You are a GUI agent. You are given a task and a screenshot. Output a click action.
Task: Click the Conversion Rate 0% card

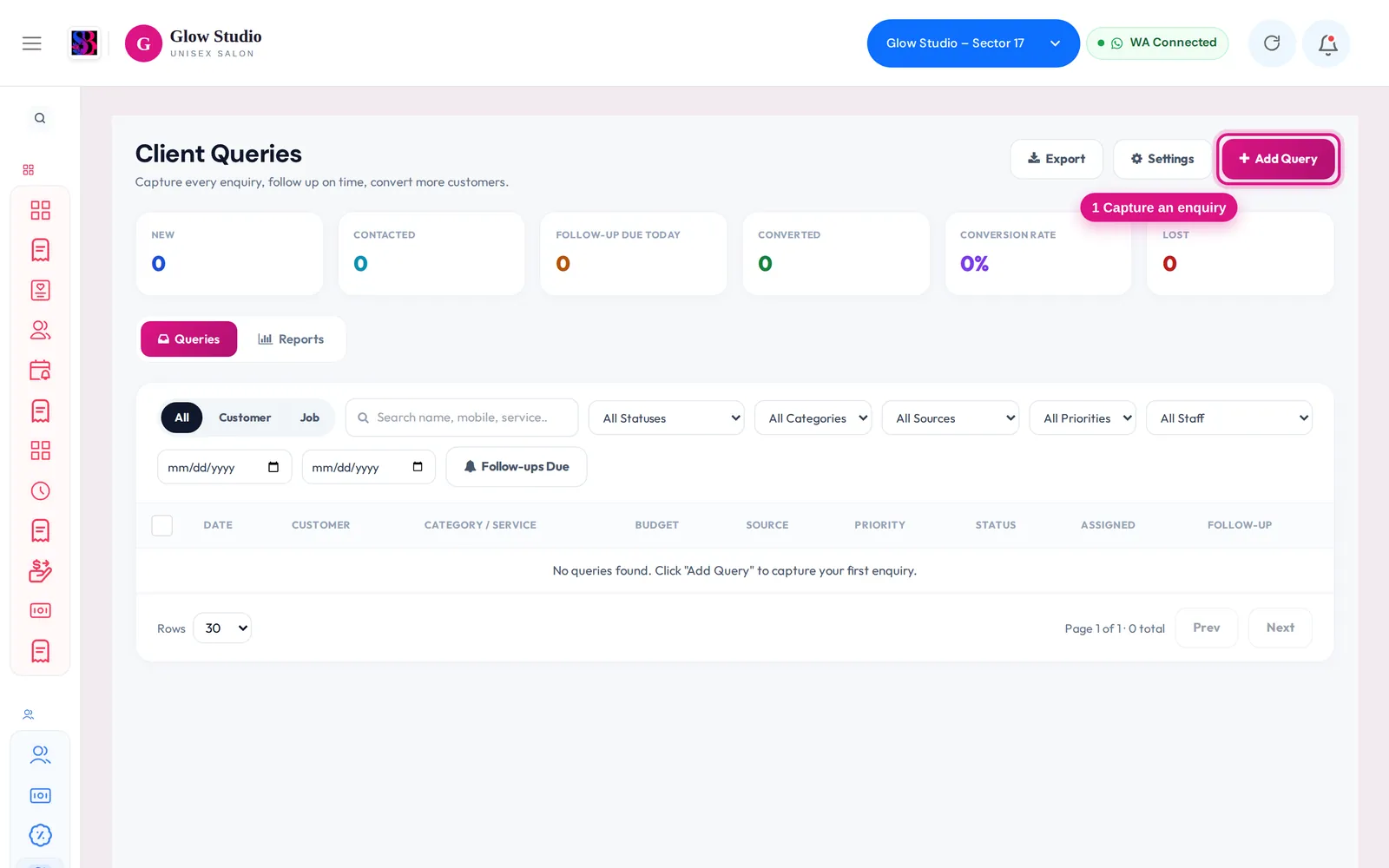(1038, 253)
